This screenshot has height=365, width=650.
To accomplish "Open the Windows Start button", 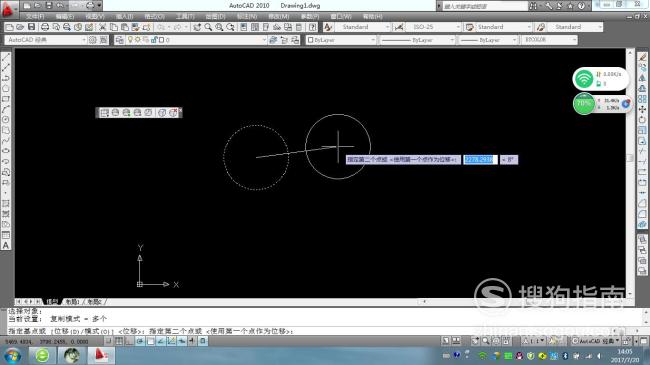I will point(12,355).
